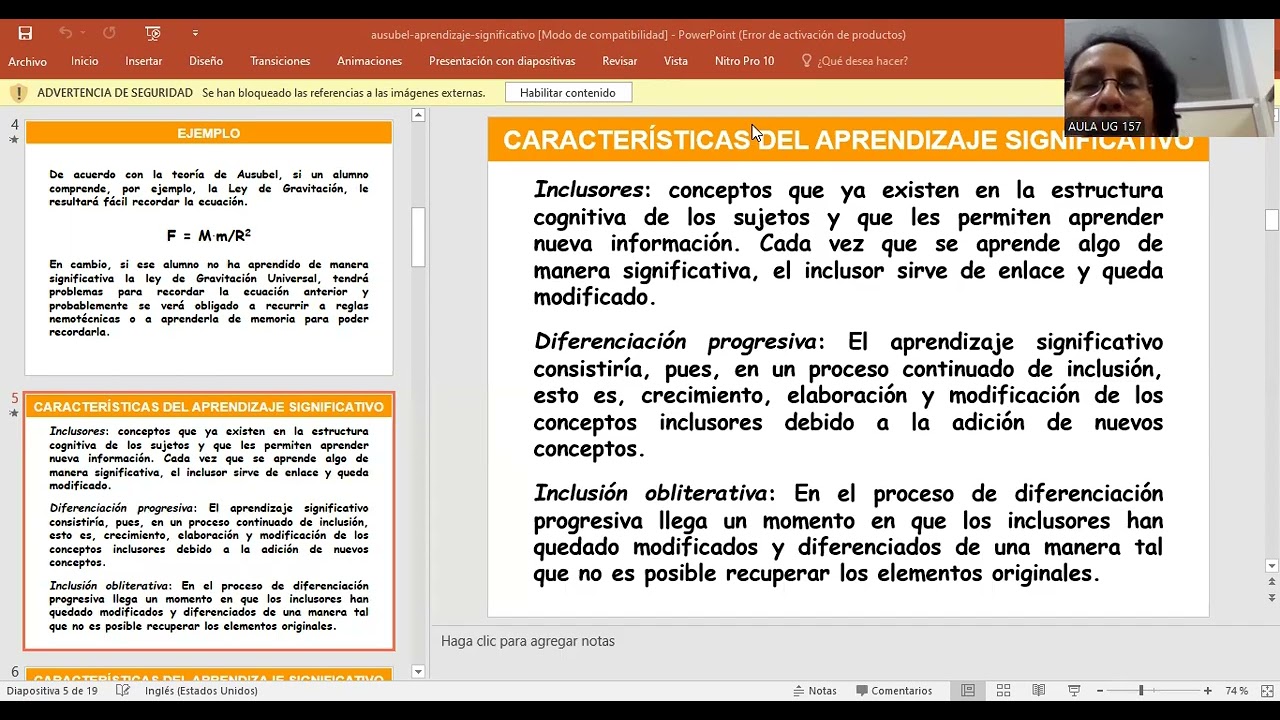Viewport: 1280px width, 720px height.
Task: Click the AULA UG 157 webcam overlay
Action: [x=1171, y=78]
